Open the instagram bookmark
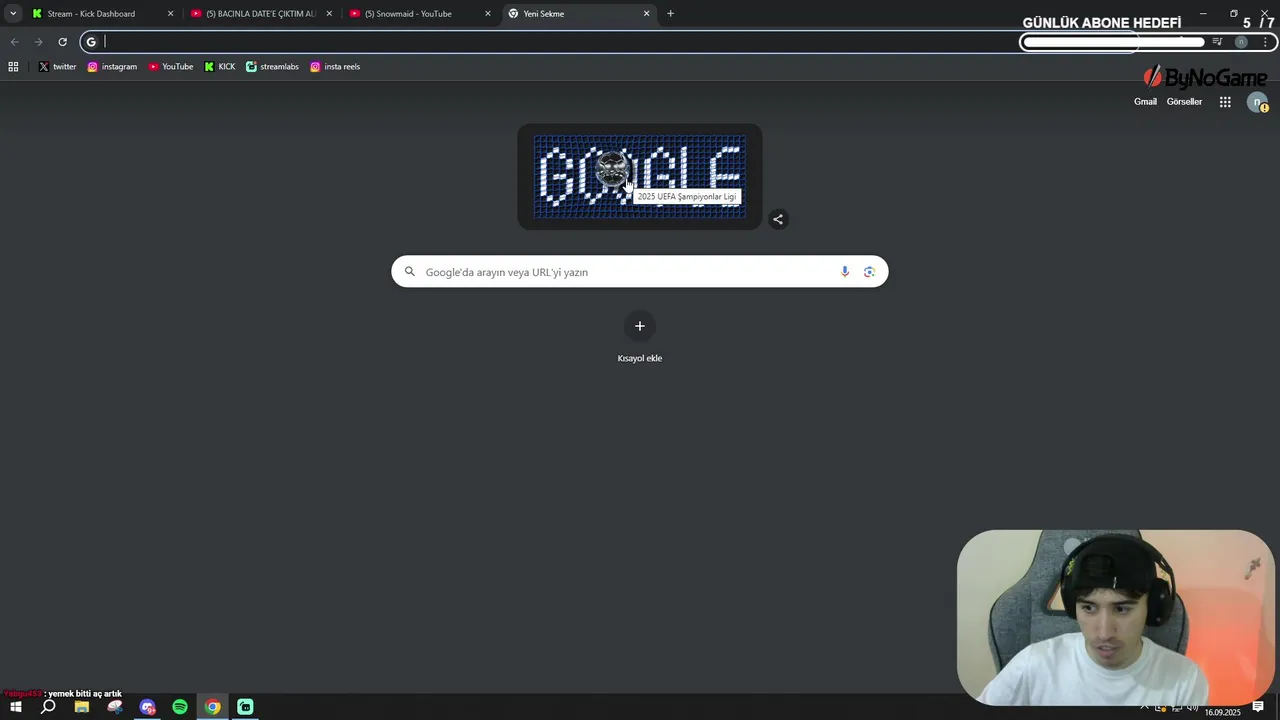1280x720 pixels. point(112,67)
